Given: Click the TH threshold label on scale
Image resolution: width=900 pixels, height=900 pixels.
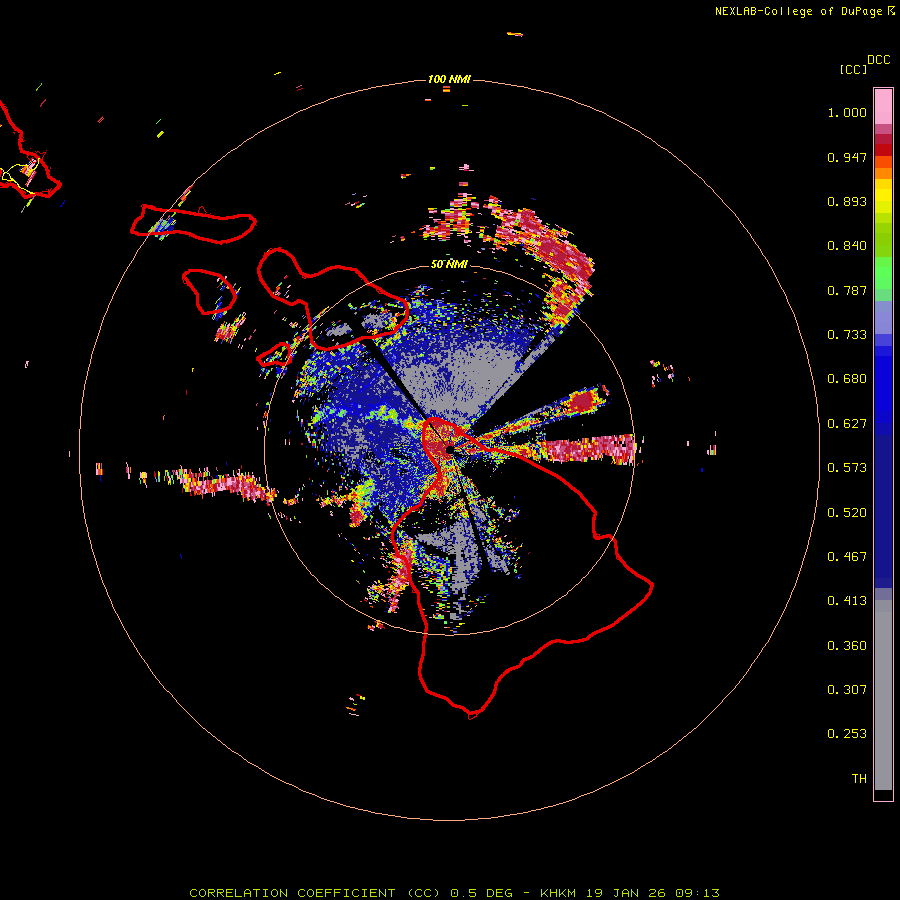Looking at the screenshot, I should pyautogui.click(x=859, y=779).
